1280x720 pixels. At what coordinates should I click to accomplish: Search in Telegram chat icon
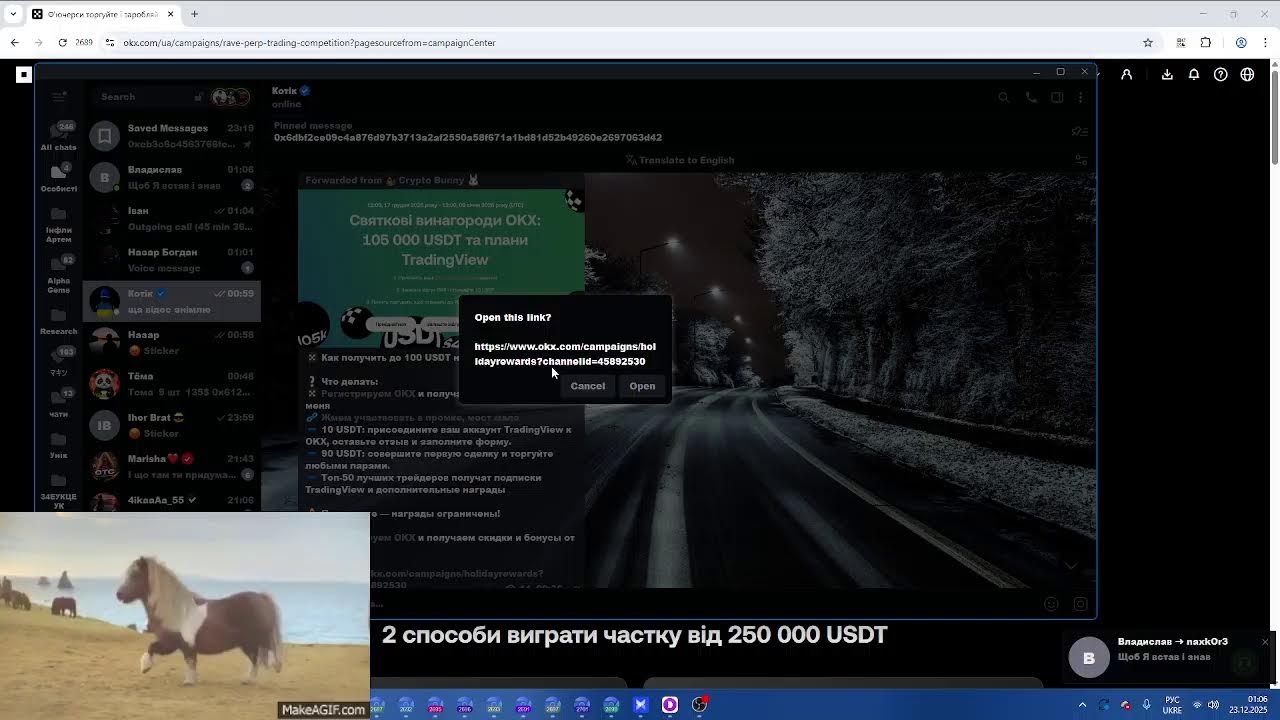[1004, 97]
